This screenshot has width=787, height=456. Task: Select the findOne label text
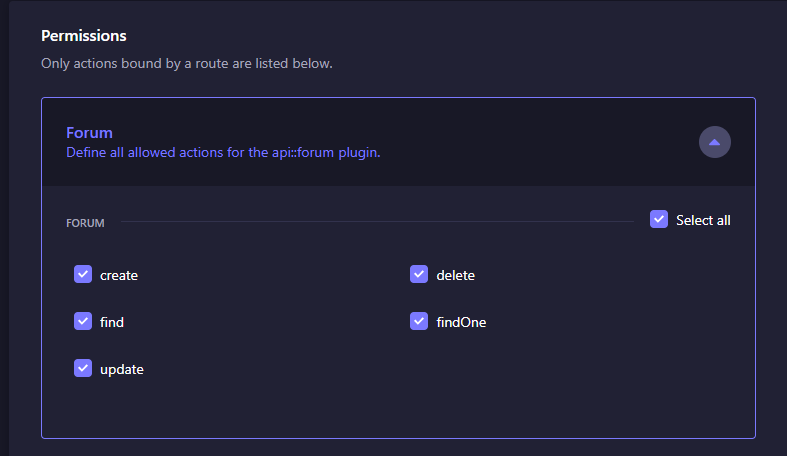461,322
